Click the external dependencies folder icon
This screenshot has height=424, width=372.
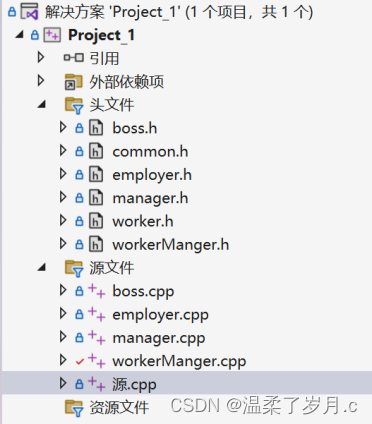(73, 82)
